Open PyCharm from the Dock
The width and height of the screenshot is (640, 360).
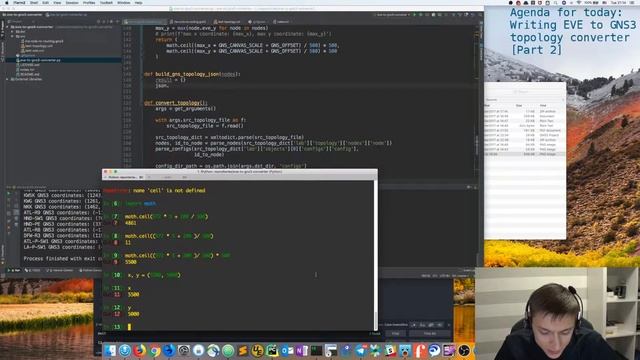[272, 350]
